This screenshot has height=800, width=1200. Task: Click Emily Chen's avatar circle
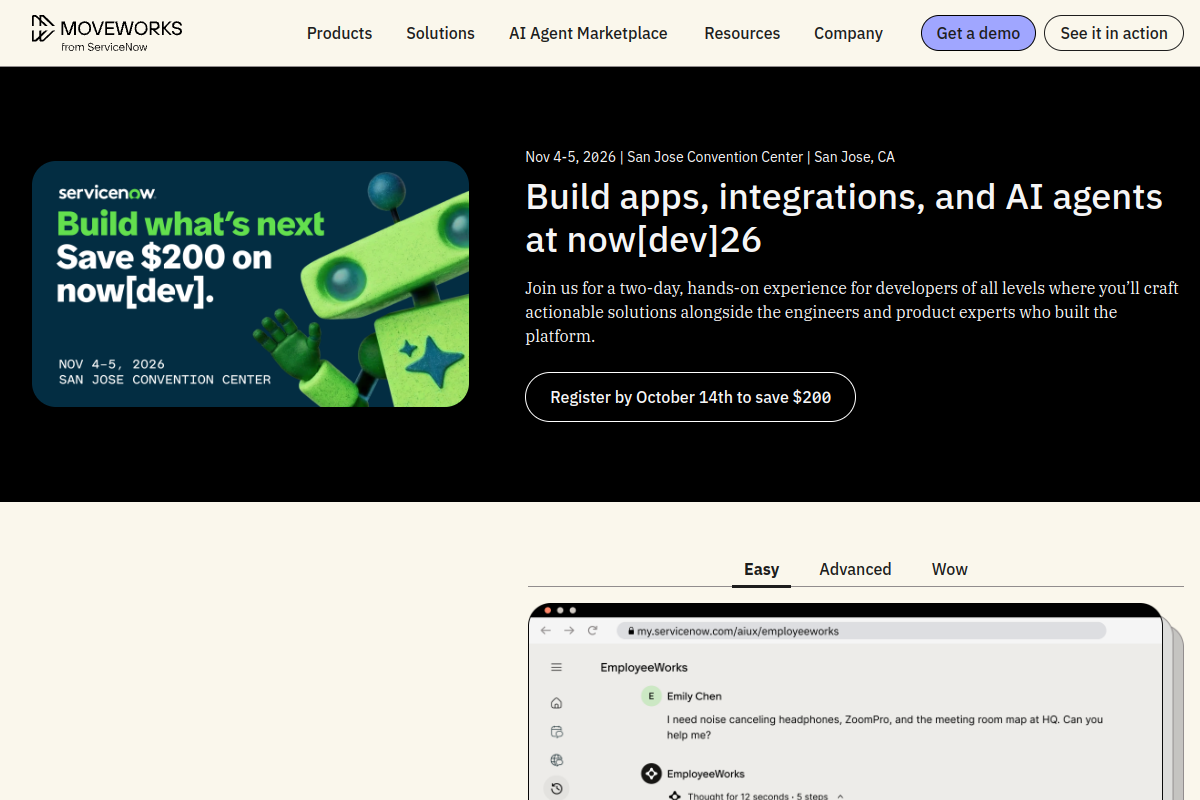tap(652, 696)
